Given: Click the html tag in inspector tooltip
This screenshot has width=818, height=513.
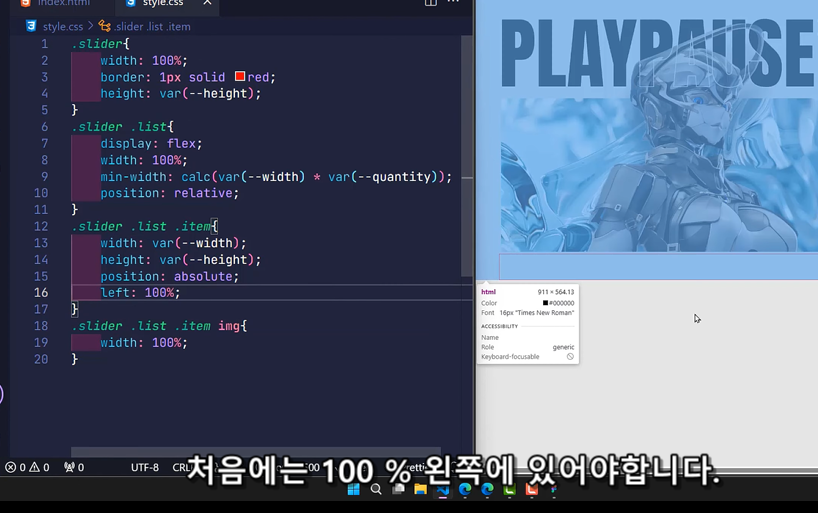Looking at the screenshot, I should coord(488,292).
